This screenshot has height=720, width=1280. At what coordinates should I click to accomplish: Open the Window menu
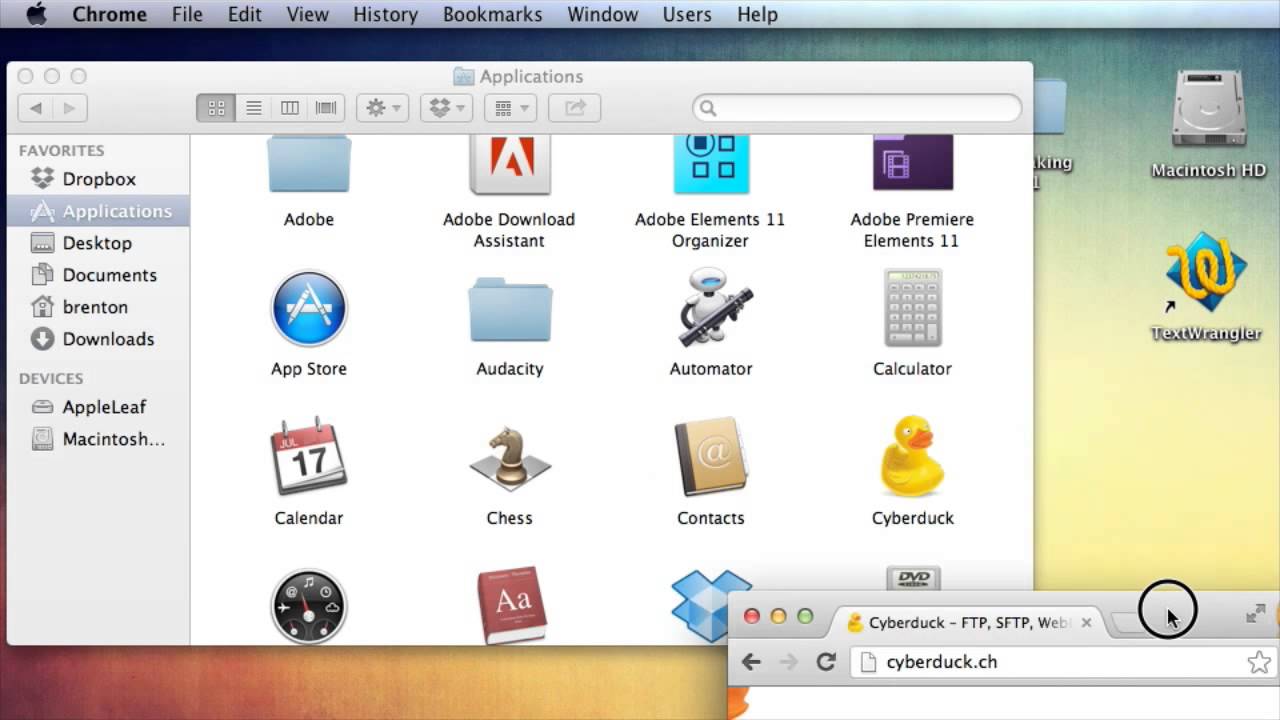coord(602,14)
